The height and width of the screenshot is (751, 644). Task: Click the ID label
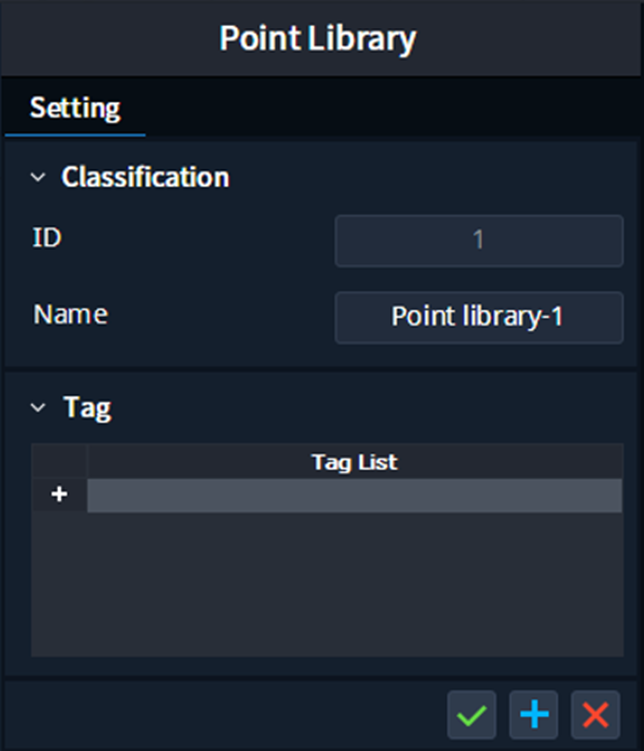[x=47, y=238]
